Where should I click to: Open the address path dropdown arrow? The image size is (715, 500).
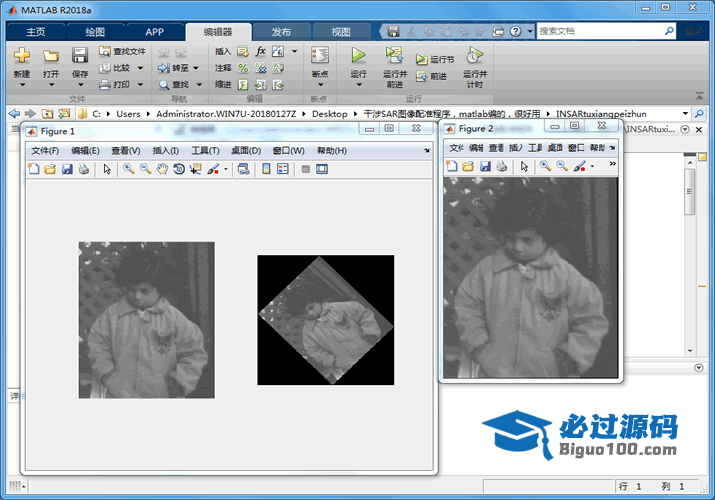685,113
